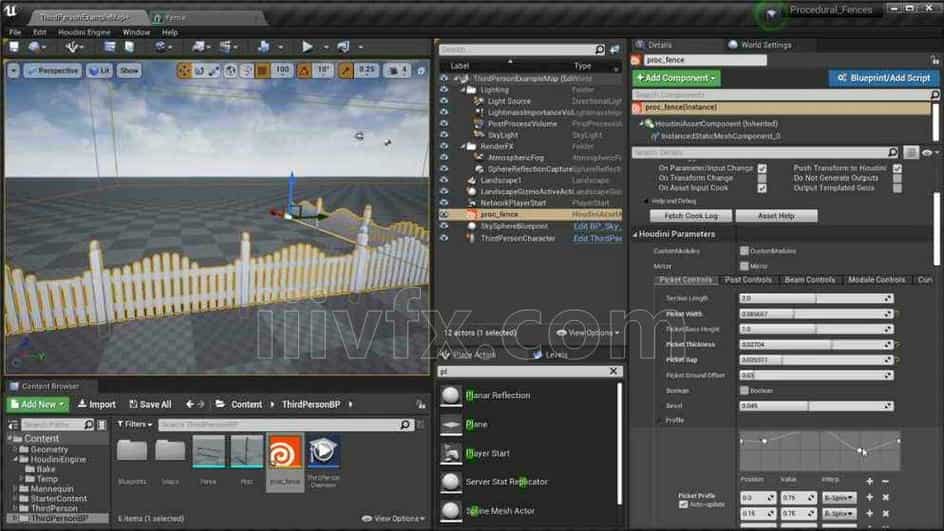Image resolution: width=944 pixels, height=531 pixels.
Task: Open Content browser toolbar icon
Action: [x=110, y=46]
